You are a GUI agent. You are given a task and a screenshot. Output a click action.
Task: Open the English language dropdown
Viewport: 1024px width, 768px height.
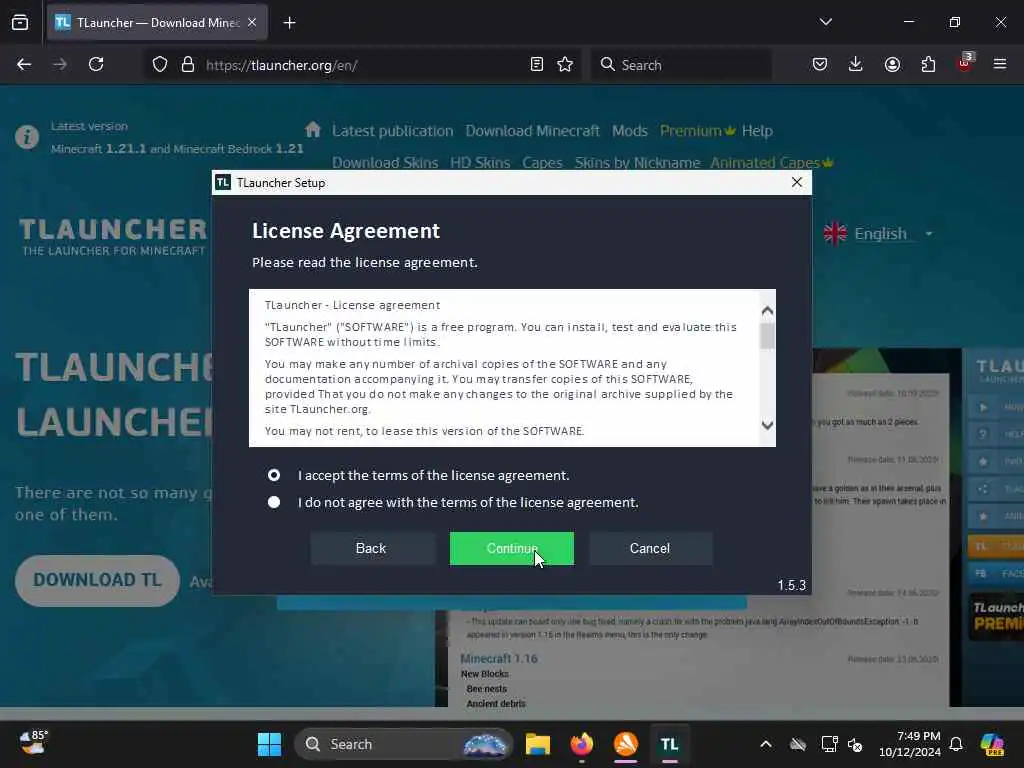878,234
